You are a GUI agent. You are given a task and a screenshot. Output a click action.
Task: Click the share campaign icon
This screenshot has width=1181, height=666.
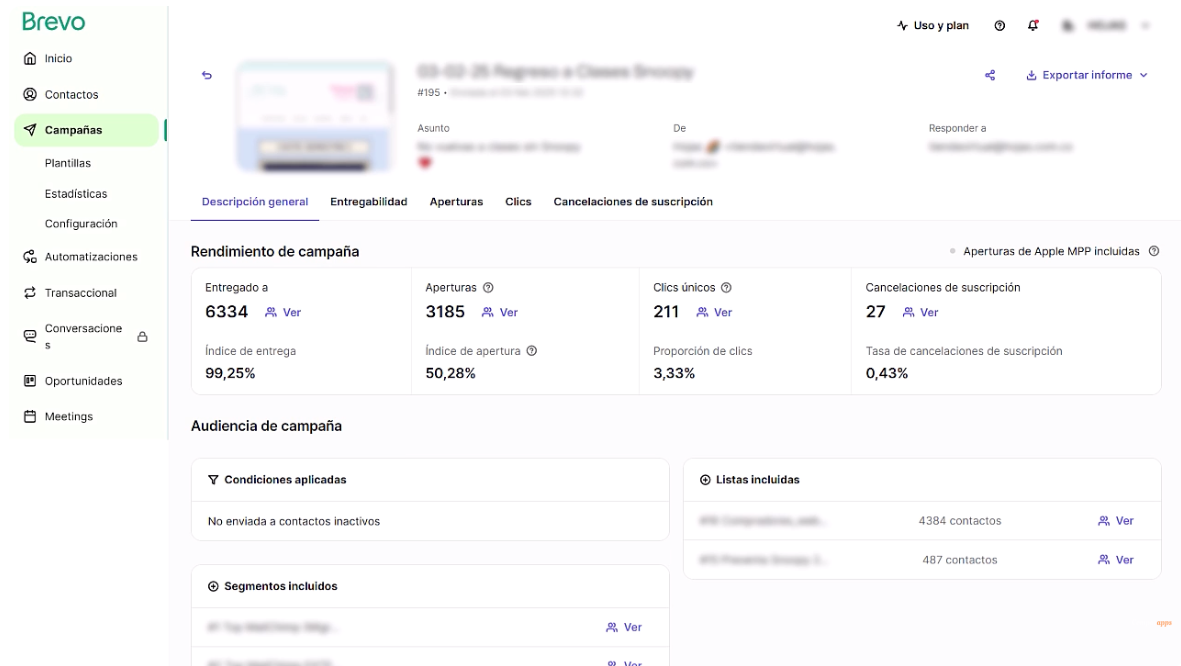[x=990, y=75]
